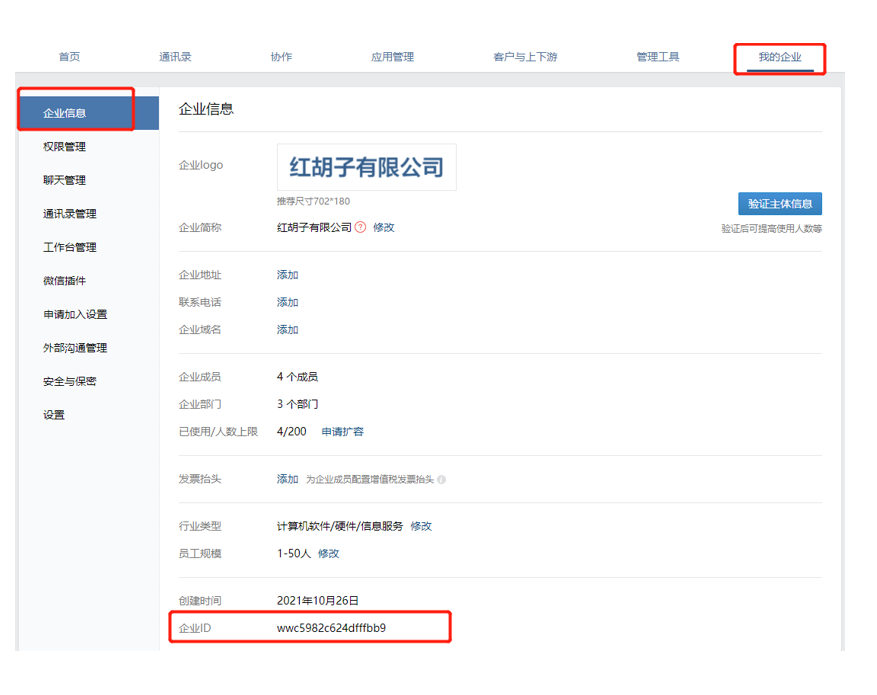Open 申请加入设置 in the sidebar
Viewport: 877px width, 695px height.
pyautogui.click(x=75, y=314)
